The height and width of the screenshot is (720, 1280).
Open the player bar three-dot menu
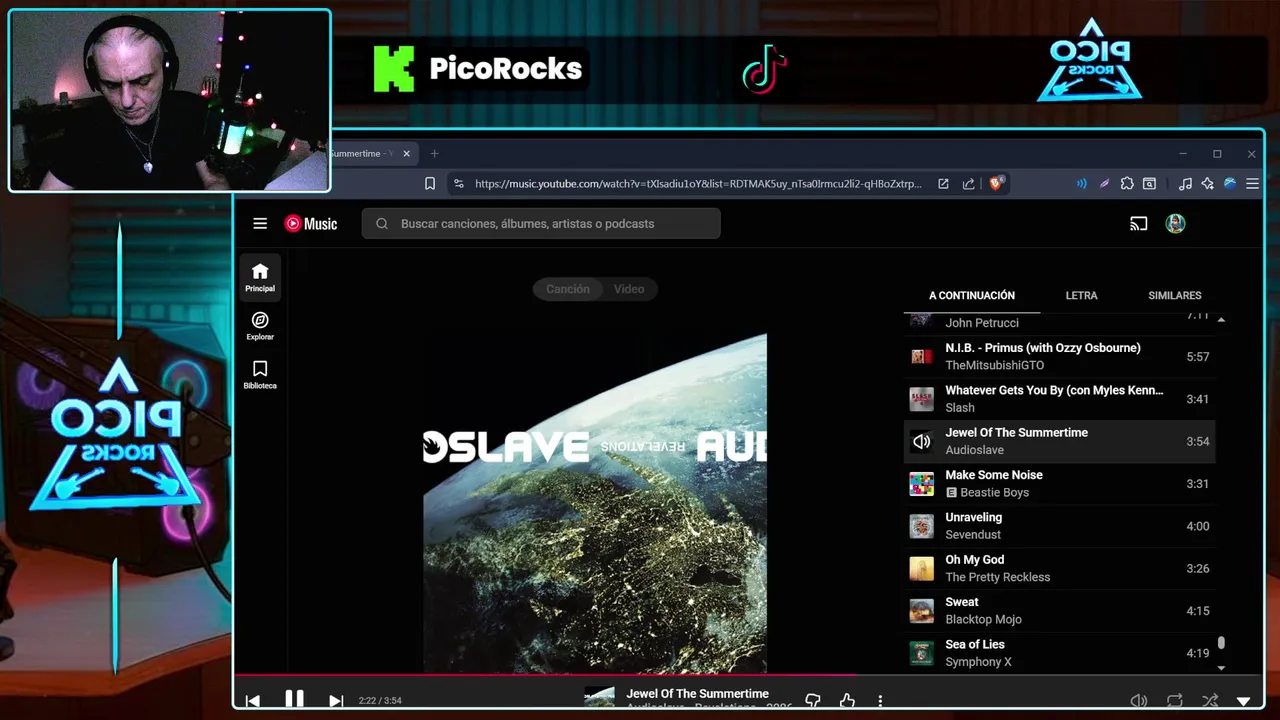tap(880, 701)
